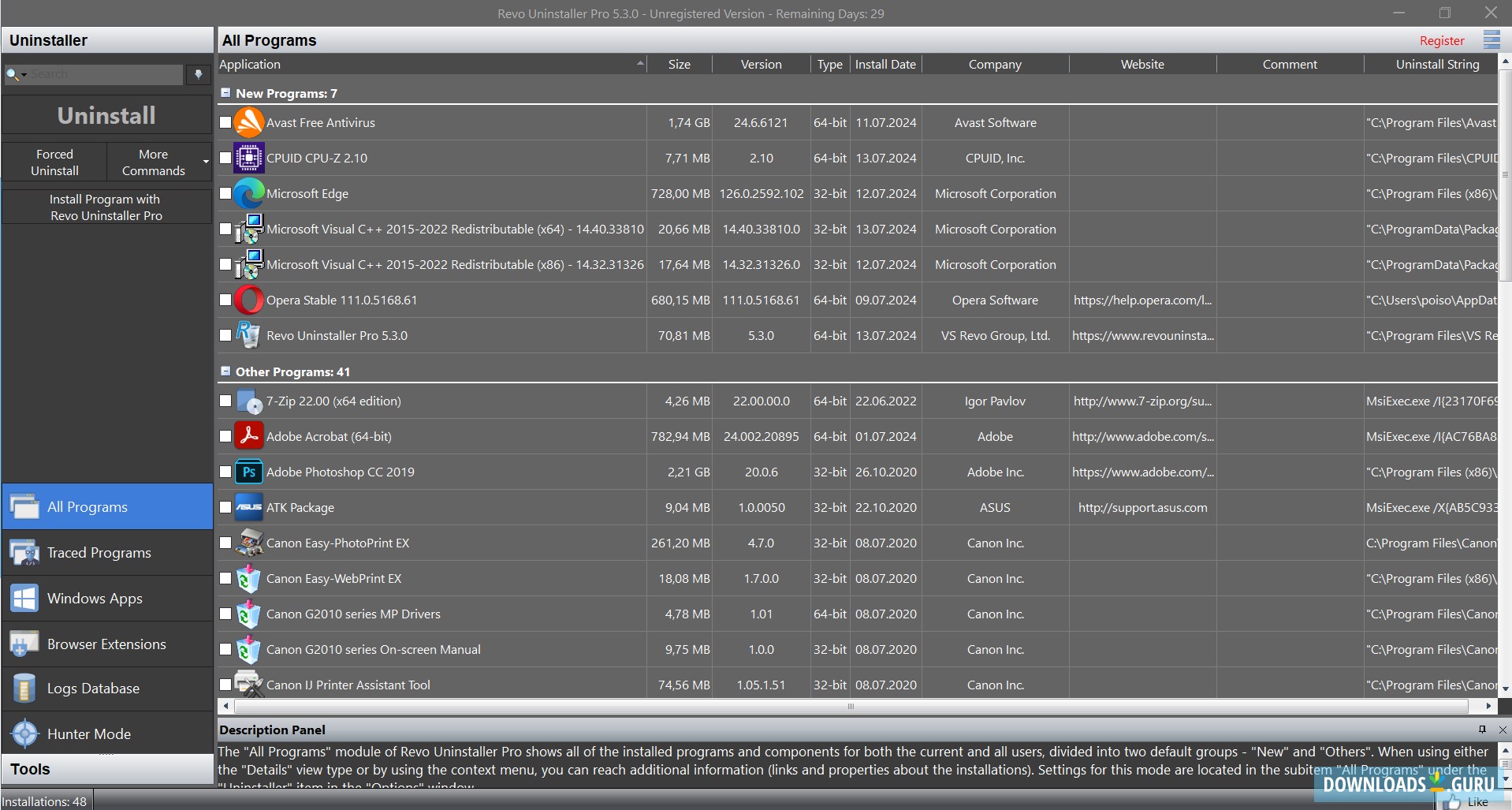
Task: Activate Hunter Mode
Action: pos(107,733)
